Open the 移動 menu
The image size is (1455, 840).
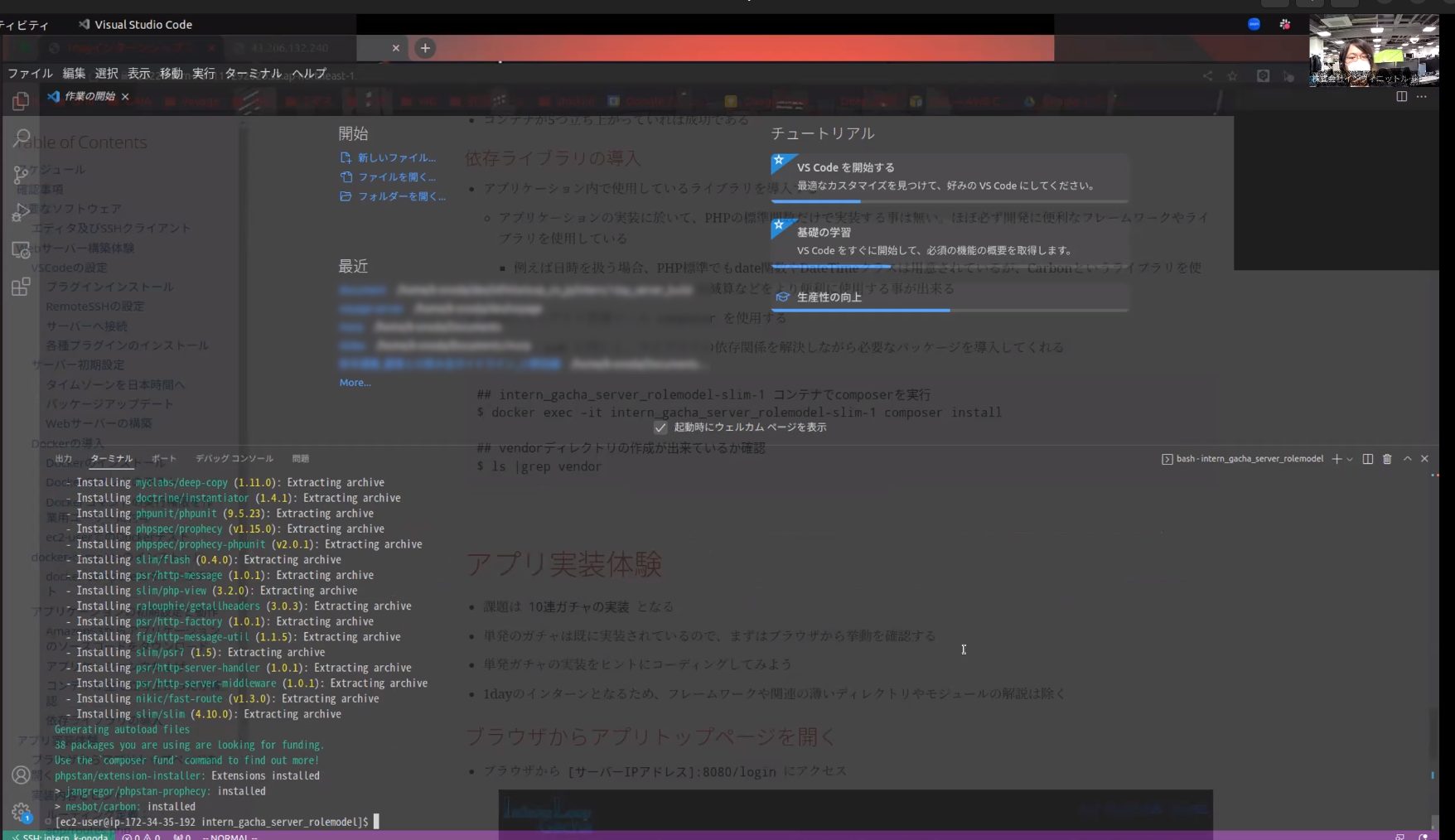[x=171, y=74]
